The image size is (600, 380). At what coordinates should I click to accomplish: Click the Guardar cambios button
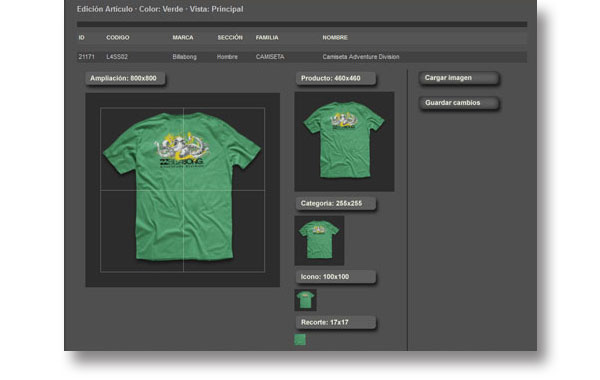pyautogui.click(x=459, y=103)
